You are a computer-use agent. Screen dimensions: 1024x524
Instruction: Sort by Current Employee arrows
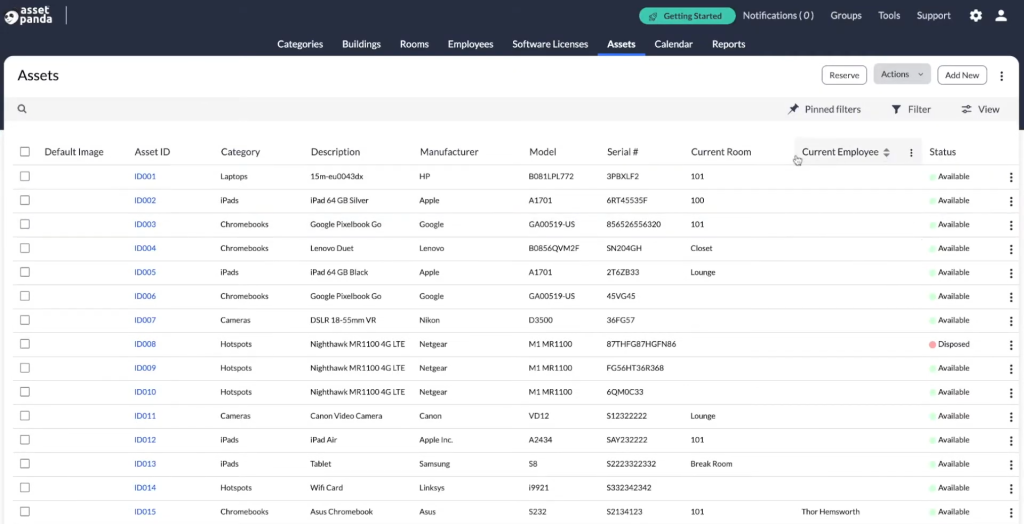(x=886, y=152)
